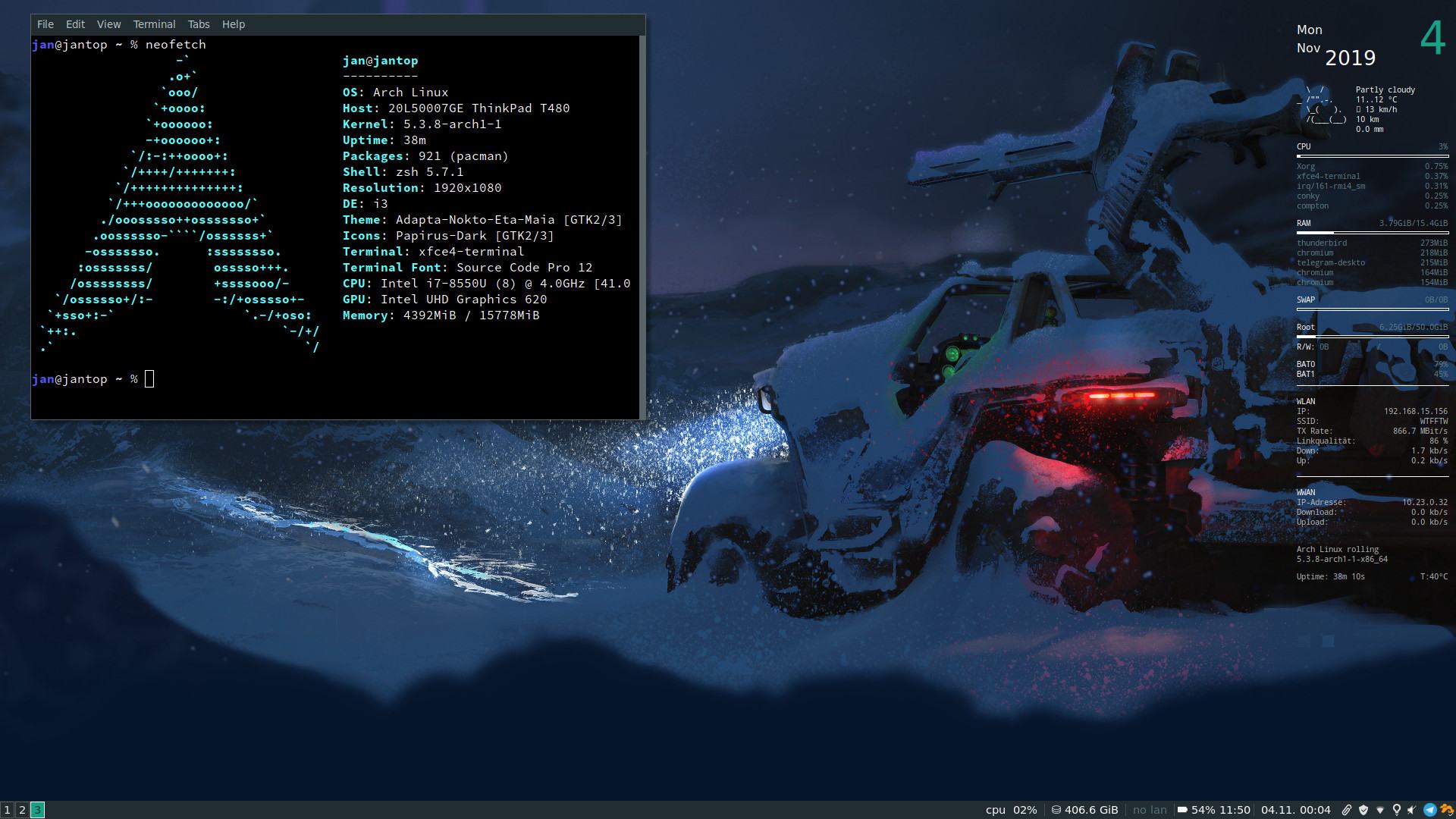Open the Help menu in the terminal
The width and height of the screenshot is (1456, 819).
point(234,24)
